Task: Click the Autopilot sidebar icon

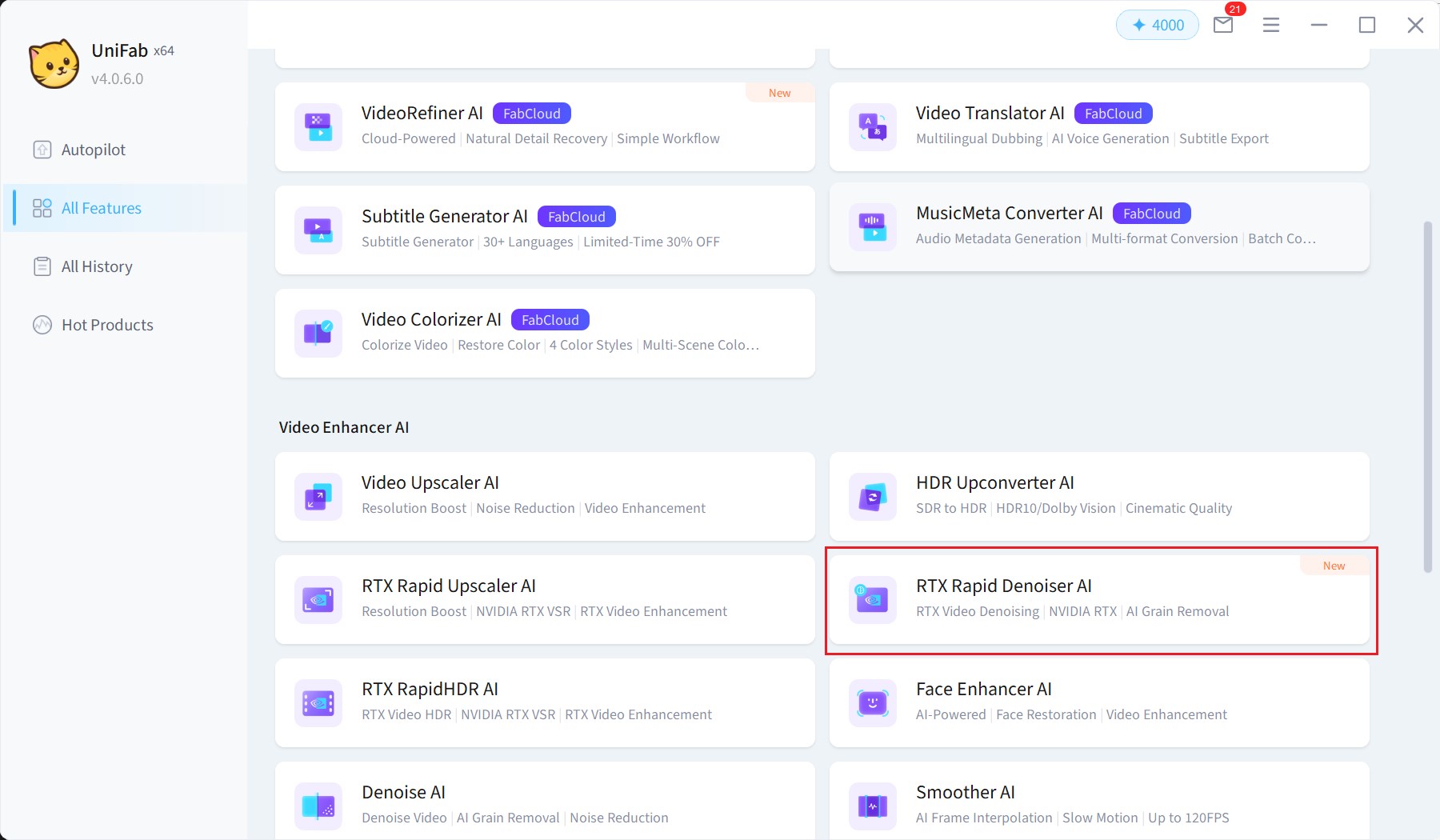Action: [42, 150]
